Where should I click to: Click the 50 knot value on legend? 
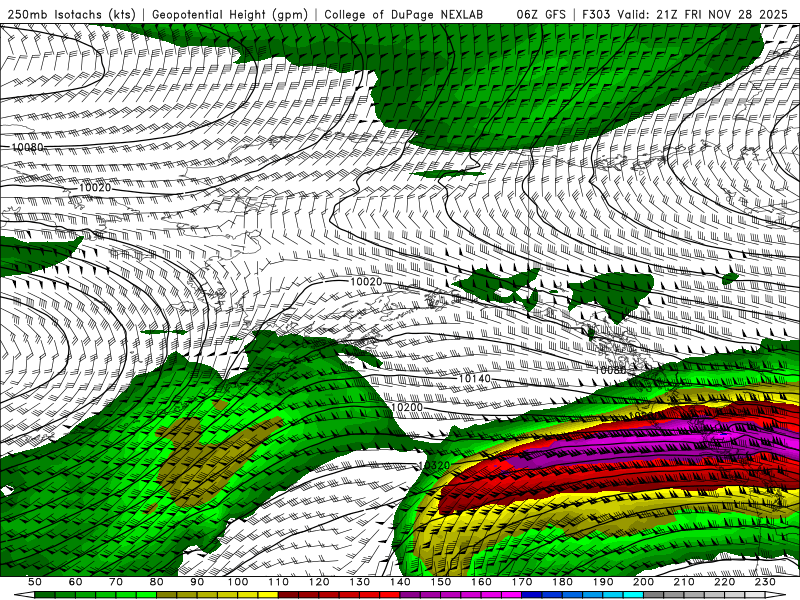[x=35, y=582]
